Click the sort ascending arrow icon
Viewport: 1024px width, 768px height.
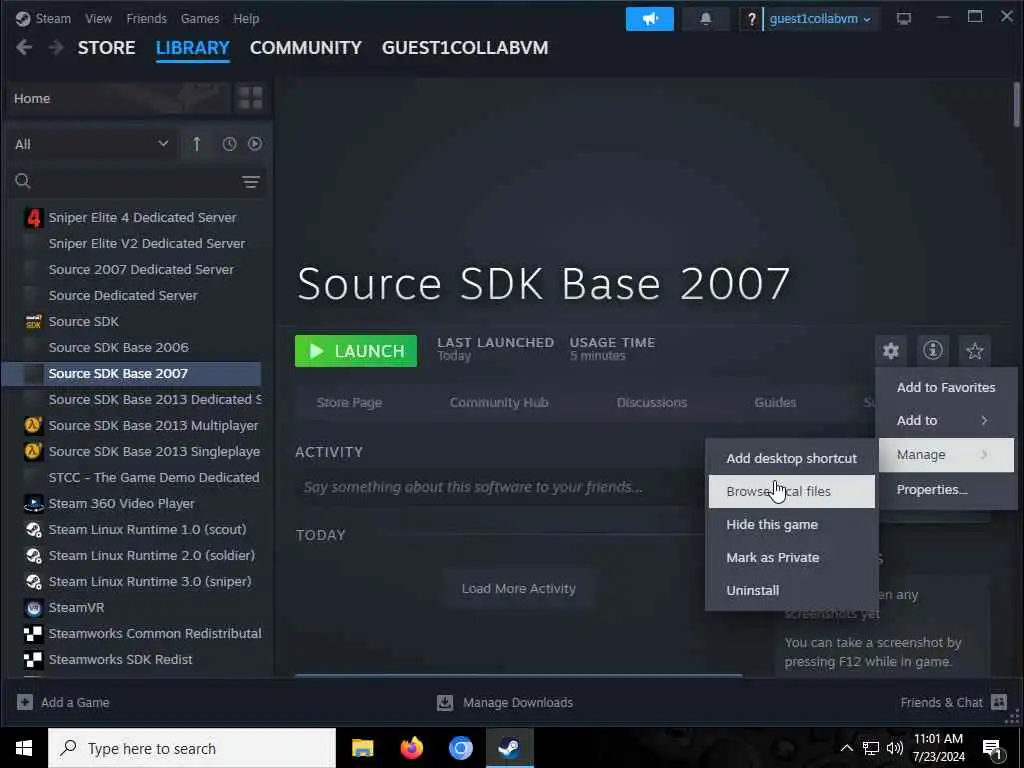tap(197, 144)
